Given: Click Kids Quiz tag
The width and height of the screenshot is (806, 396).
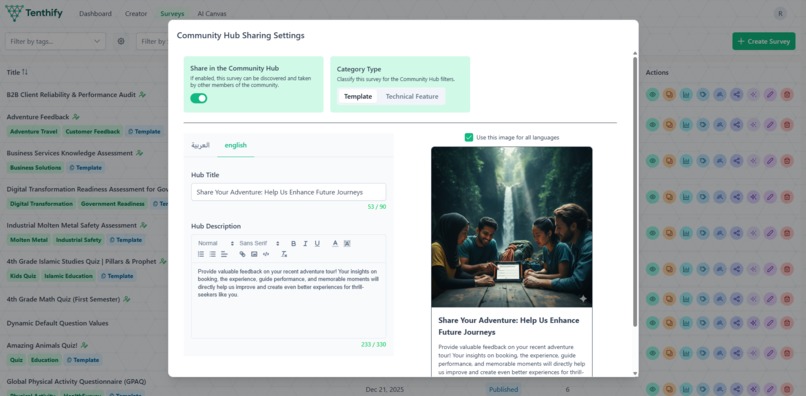Looking at the screenshot, I should tap(23, 276).
